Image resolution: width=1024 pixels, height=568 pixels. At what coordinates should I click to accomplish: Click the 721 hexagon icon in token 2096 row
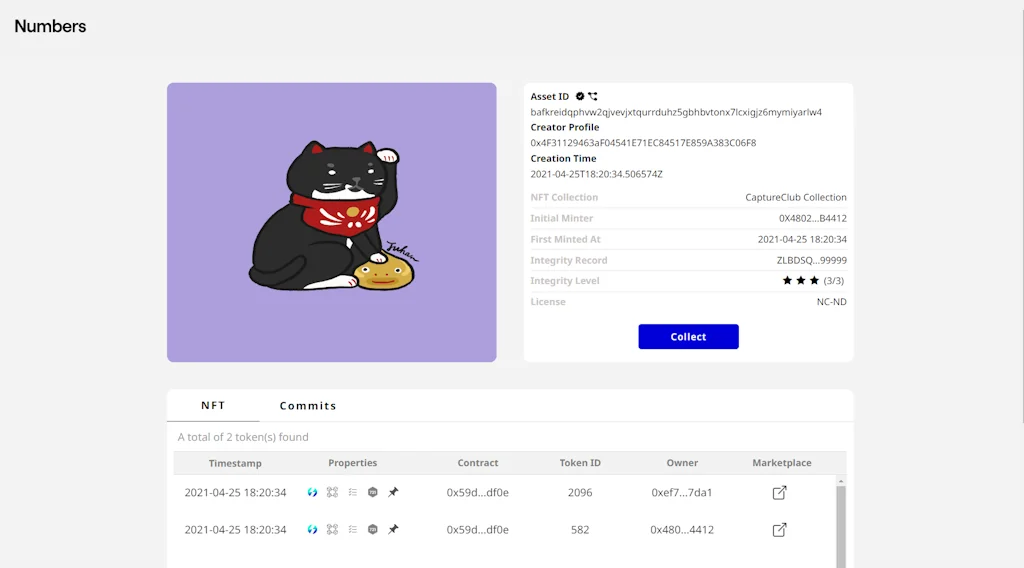[373, 492]
